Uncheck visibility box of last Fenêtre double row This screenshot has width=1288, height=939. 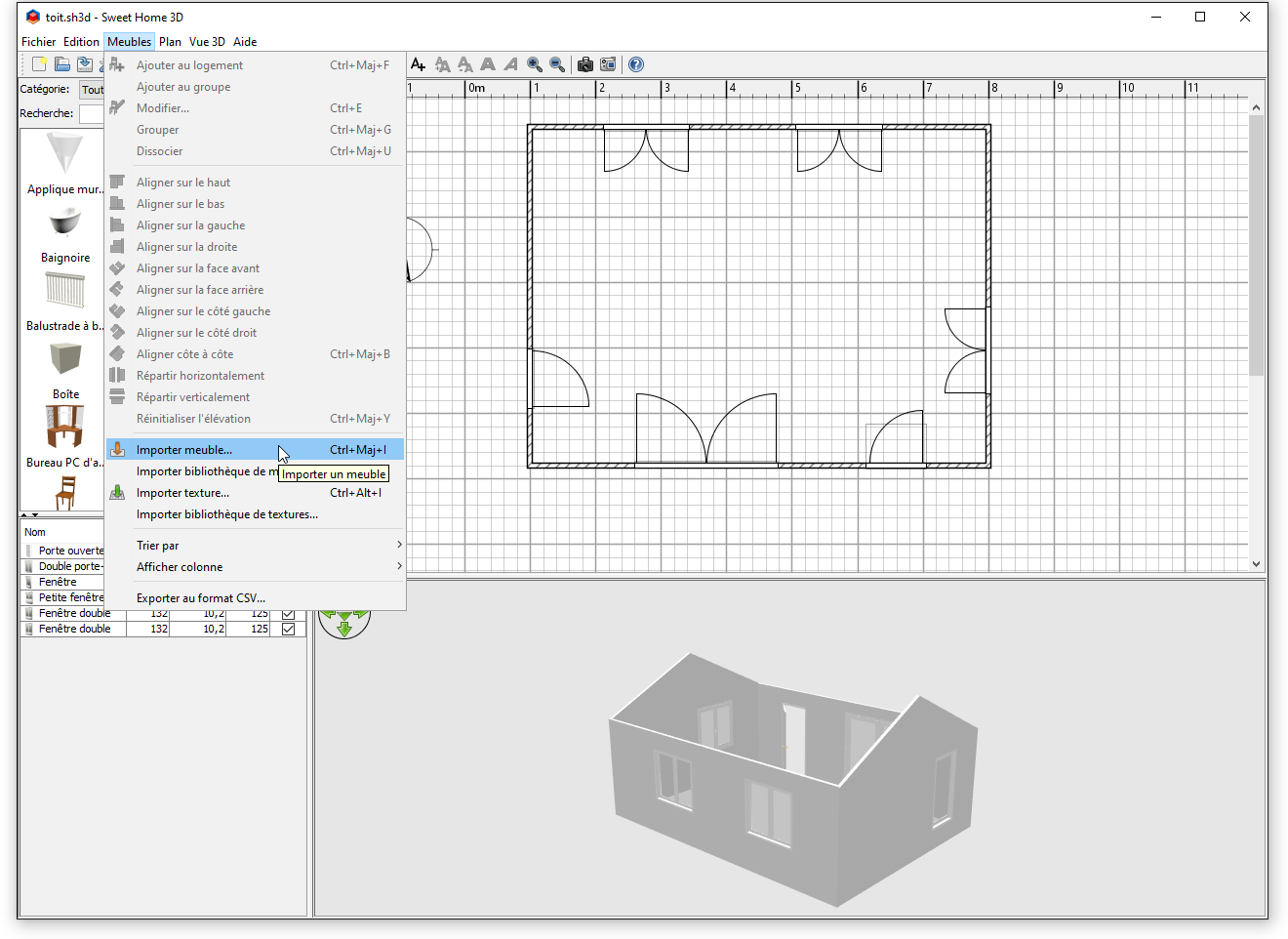[x=288, y=630]
